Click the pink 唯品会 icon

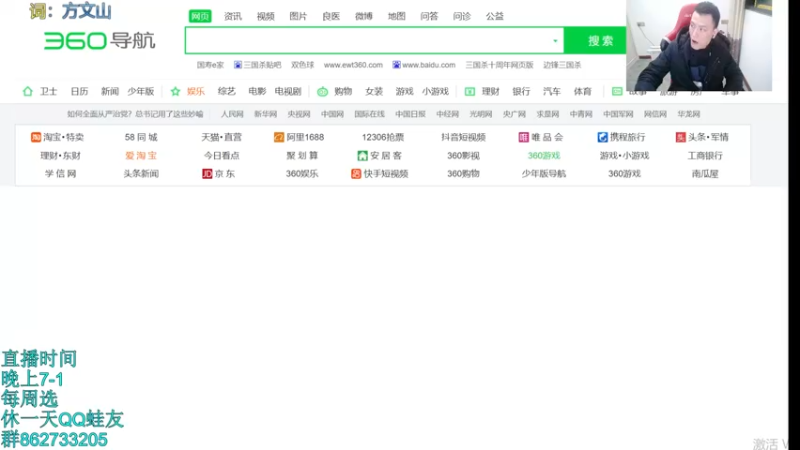pyautogui.click(x=523, y=137)
